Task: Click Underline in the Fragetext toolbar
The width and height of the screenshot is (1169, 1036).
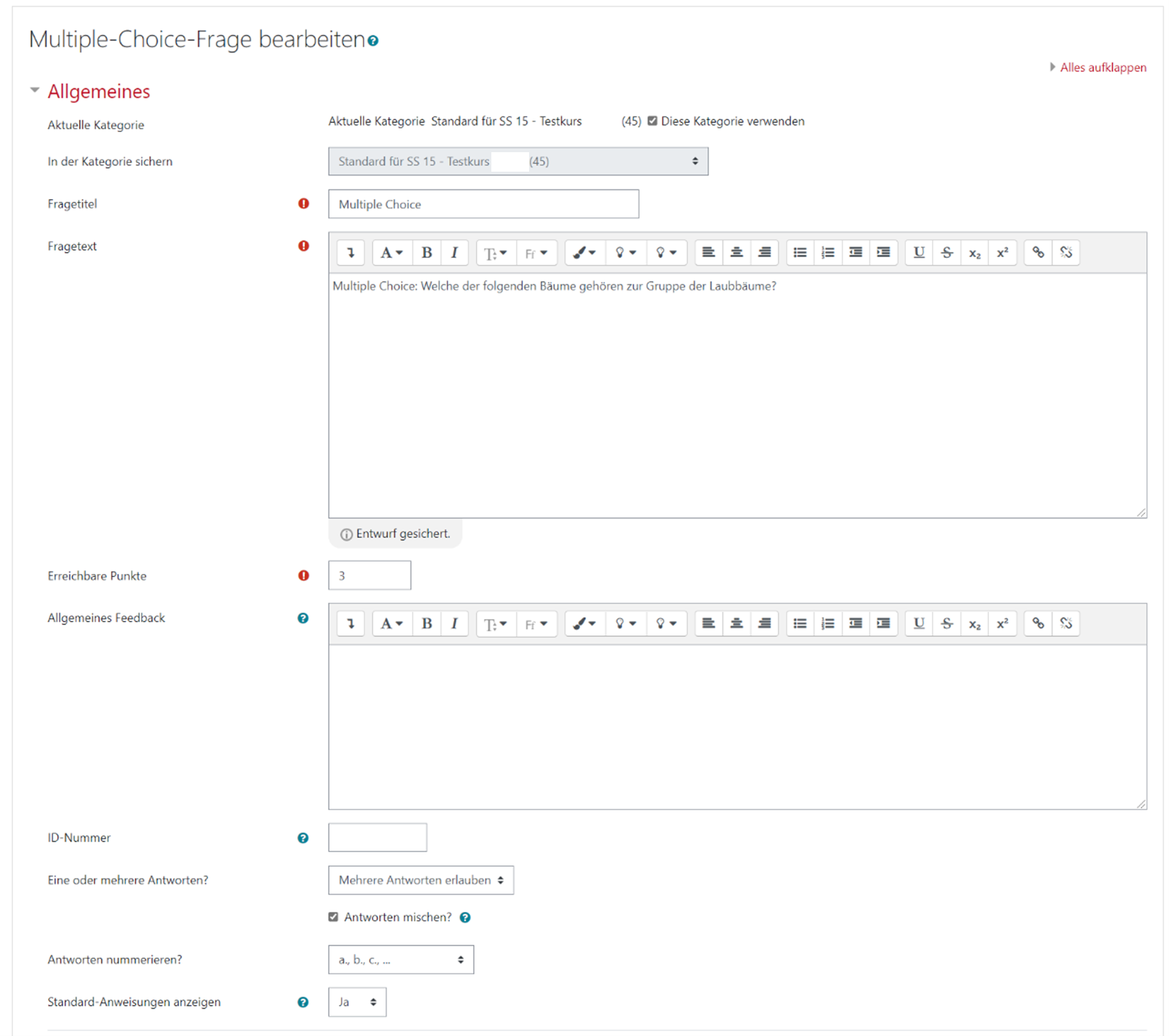Action: click(919, 253)
